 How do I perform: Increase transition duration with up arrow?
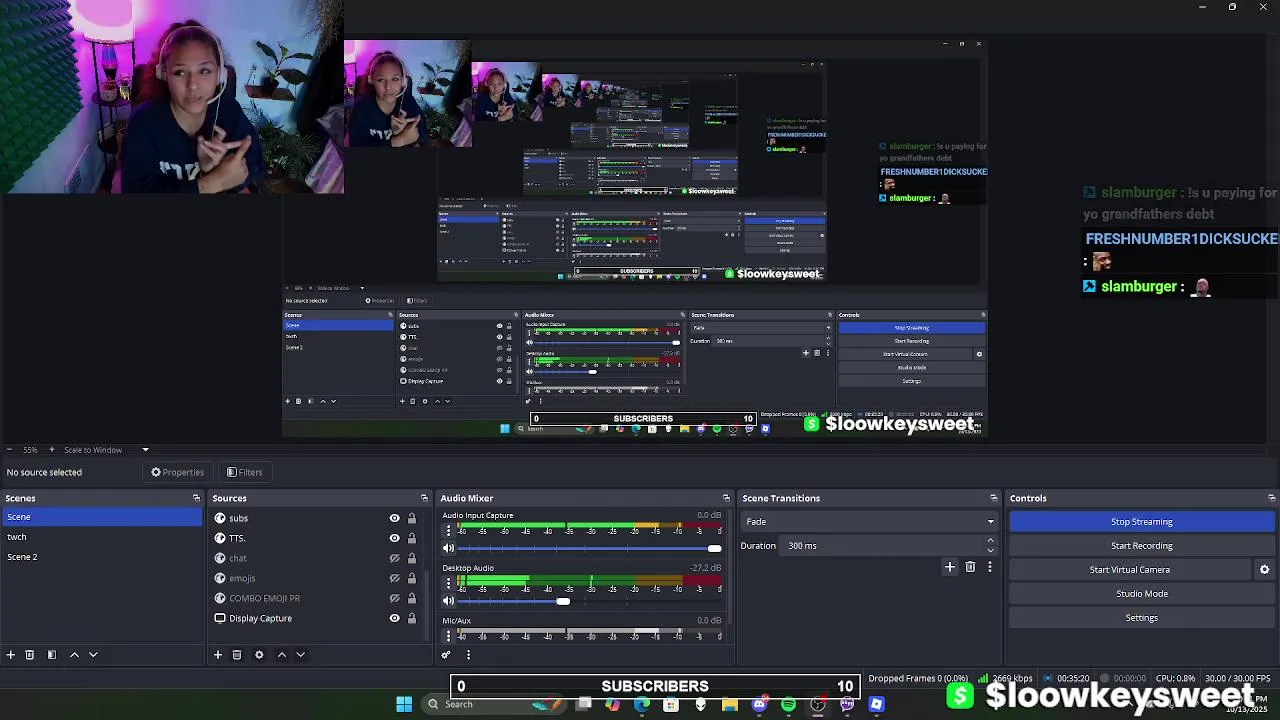click(x=991, y=541)
